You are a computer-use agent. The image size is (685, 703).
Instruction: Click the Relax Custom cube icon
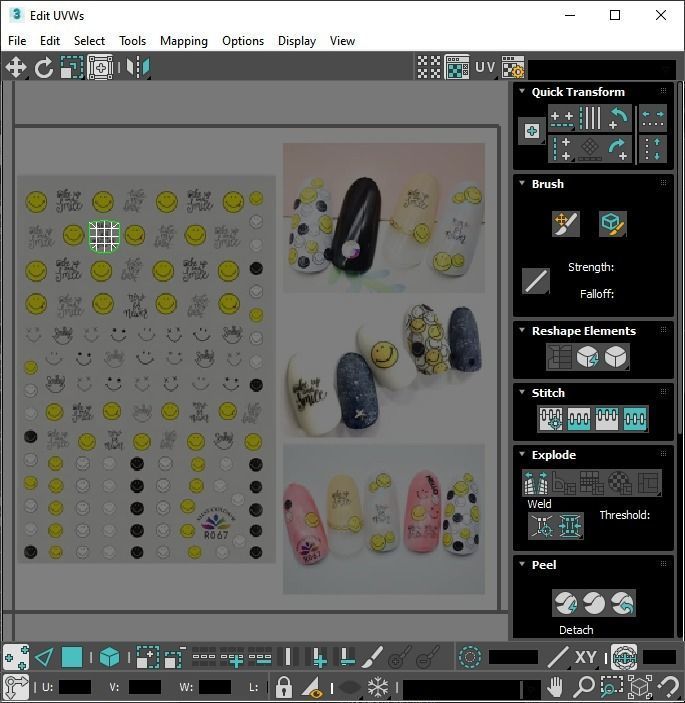[616, 357]
